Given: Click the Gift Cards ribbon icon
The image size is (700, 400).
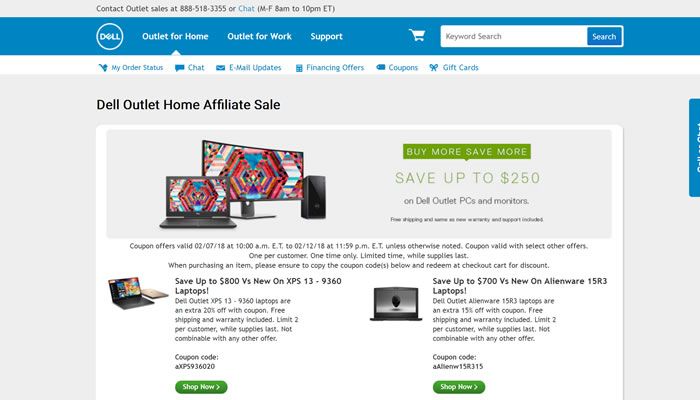Looking at the screenshot, I should pyautogui.click(x=433, y=67).
